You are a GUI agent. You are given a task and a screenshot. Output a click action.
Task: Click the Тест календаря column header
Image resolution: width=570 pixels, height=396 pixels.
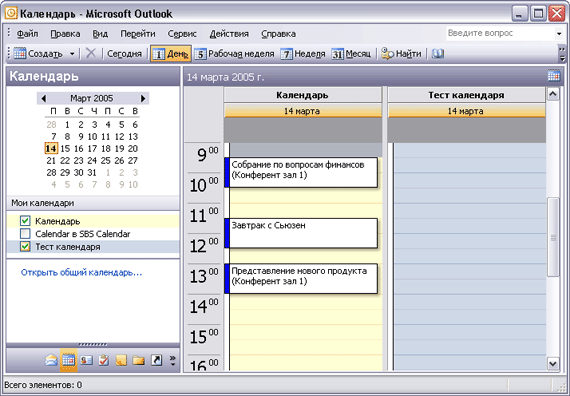(466, 95)
